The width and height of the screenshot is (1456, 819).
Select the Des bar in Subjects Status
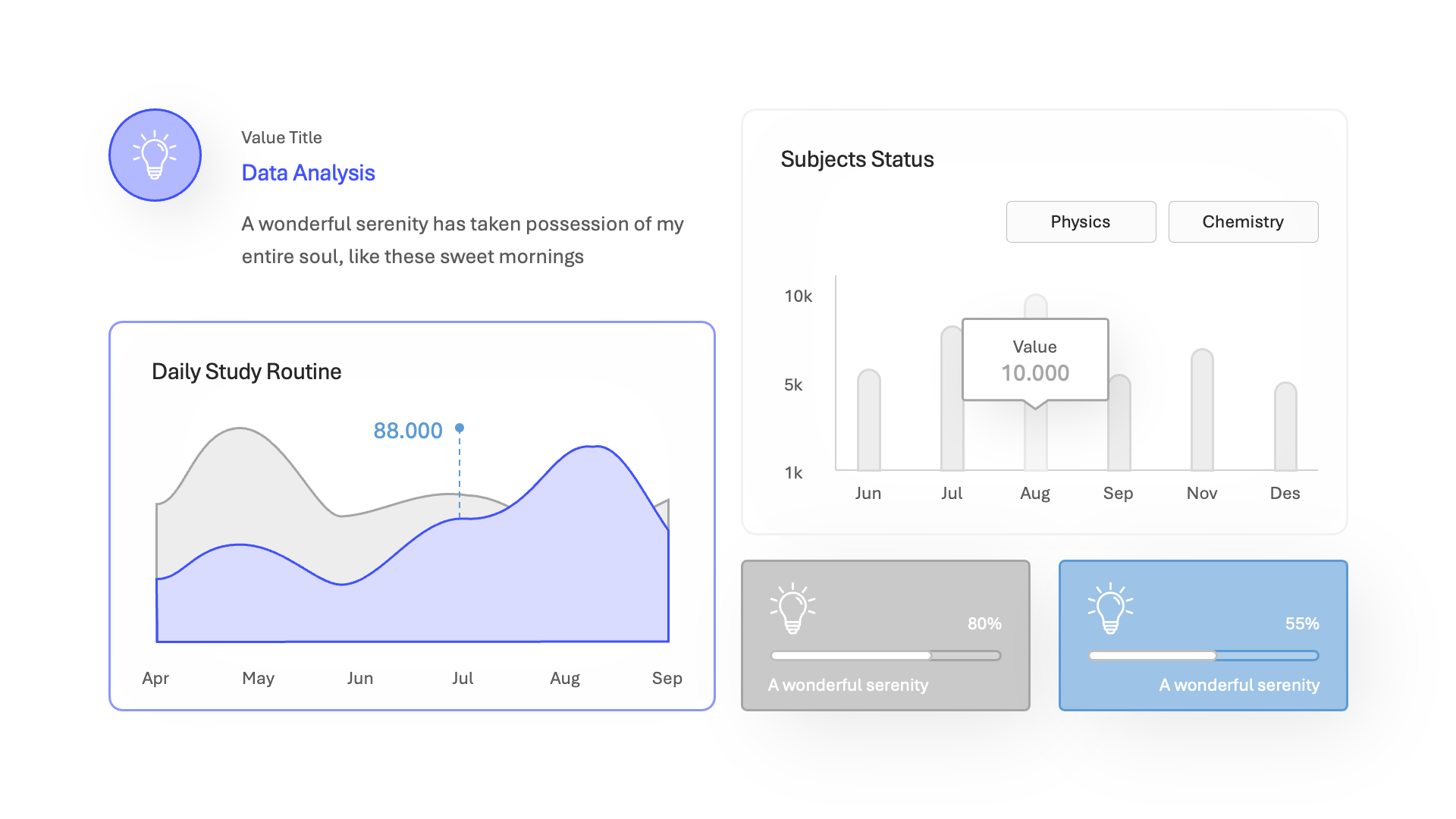[1285, 426]
